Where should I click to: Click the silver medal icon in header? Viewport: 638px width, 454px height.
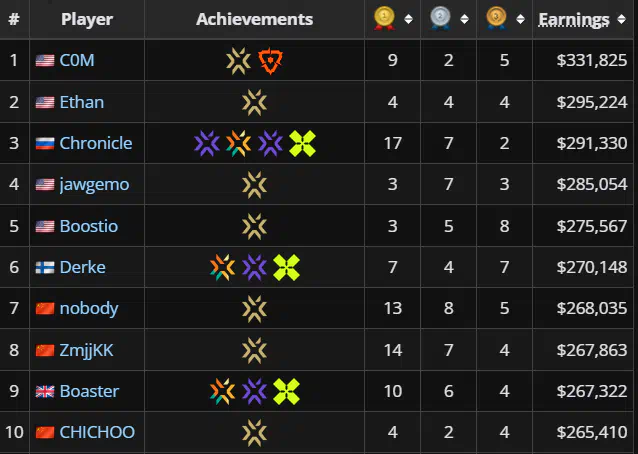coord(440,19)
